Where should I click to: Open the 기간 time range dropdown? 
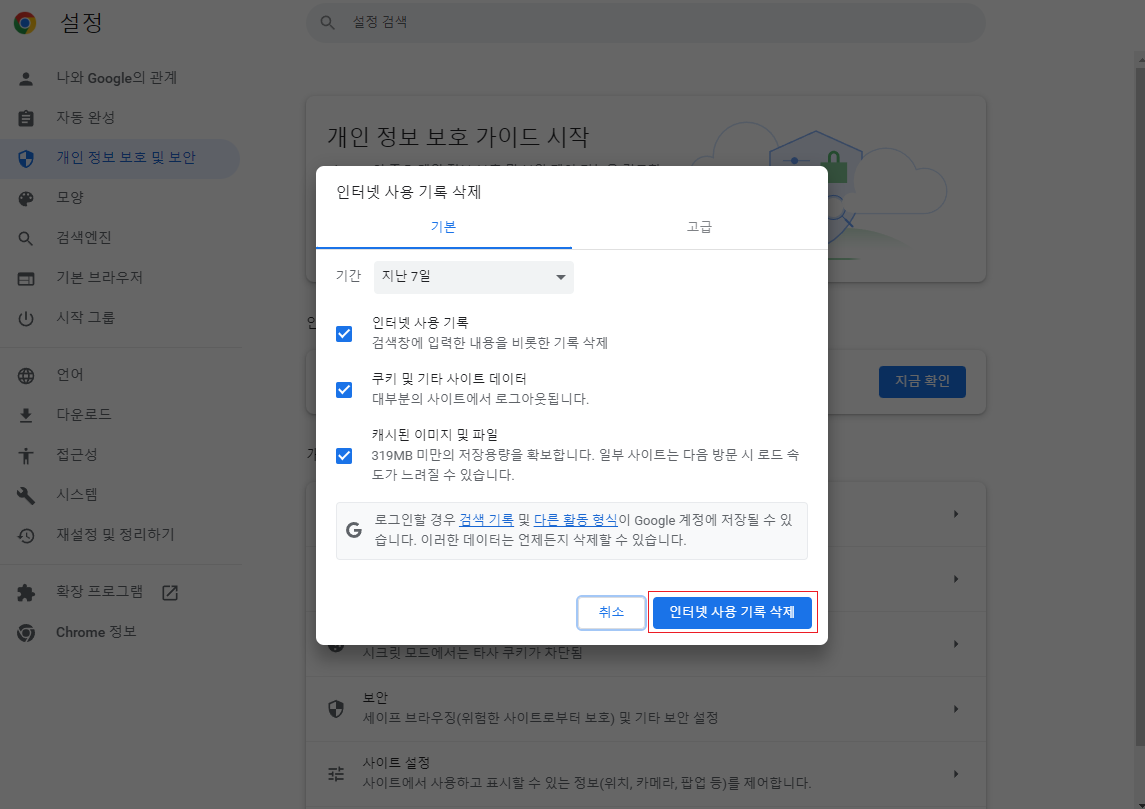[473, 277]
